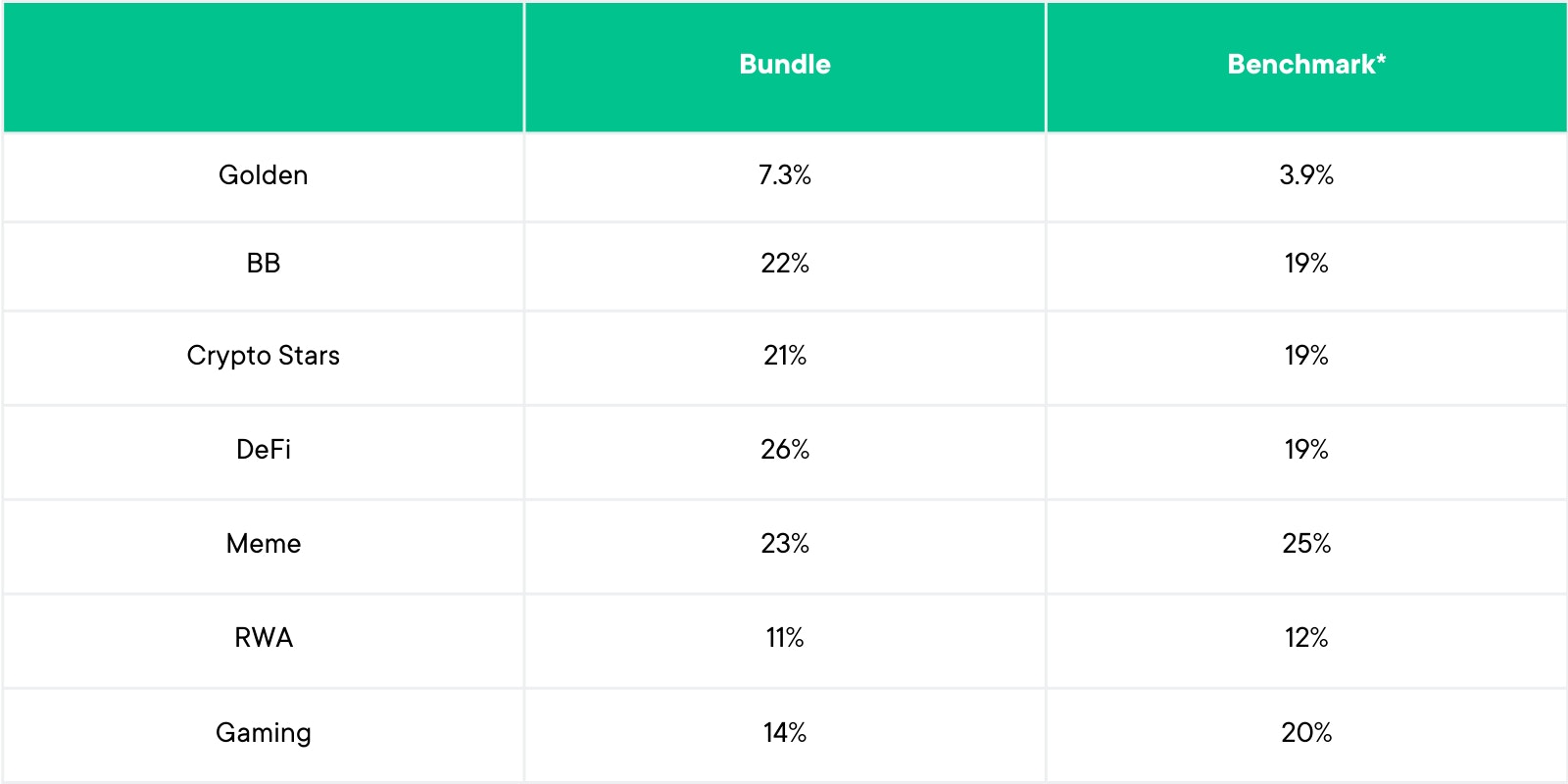The height and width of the screenshot is (784, 1568).
Task: Click BB's Bundle value 22%
Action: (x=785, y=264)
